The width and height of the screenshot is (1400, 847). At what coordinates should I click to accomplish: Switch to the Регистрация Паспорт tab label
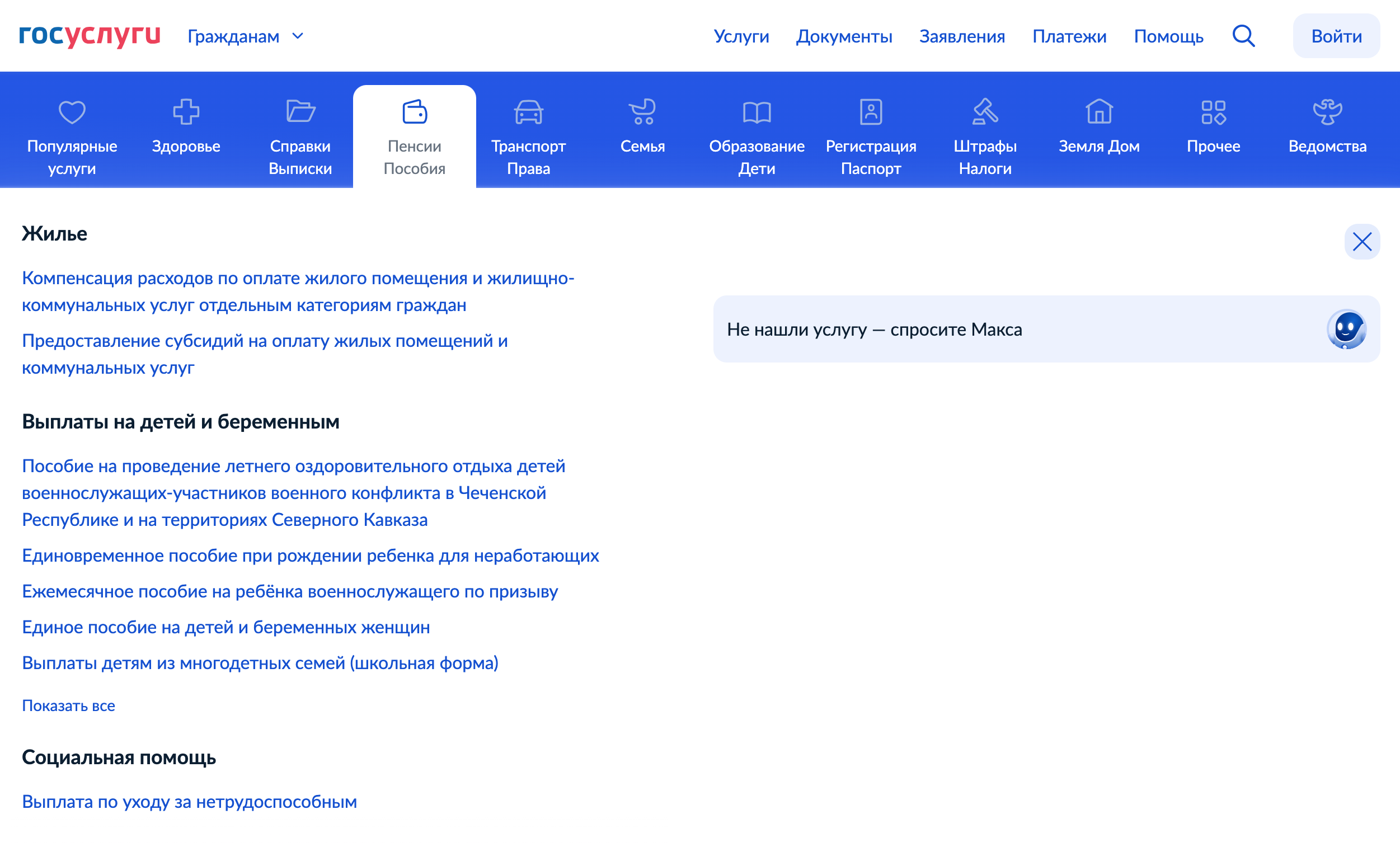click(x=871, y=157)
